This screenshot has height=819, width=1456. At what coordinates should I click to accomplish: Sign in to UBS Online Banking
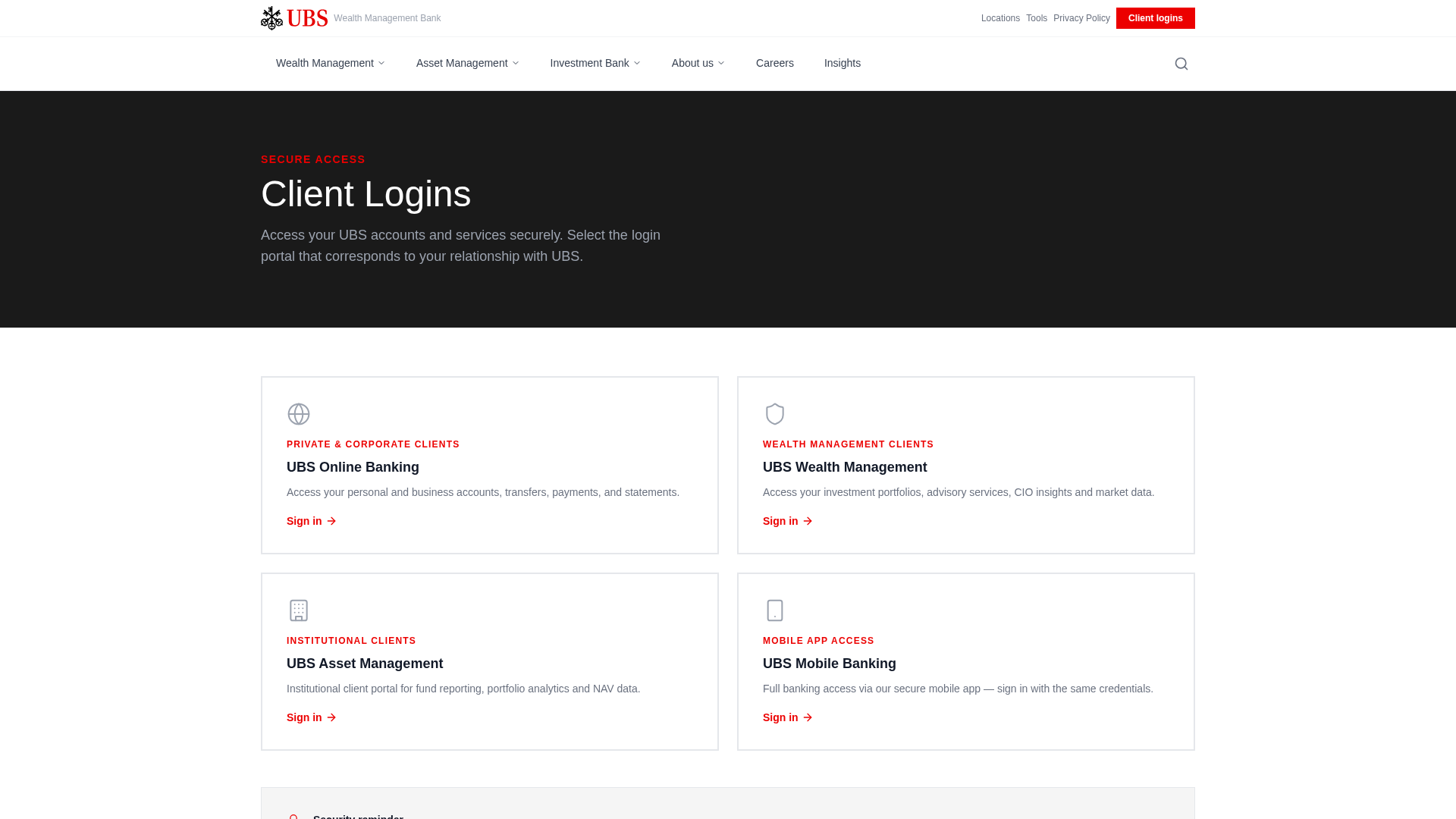(312, 521)
